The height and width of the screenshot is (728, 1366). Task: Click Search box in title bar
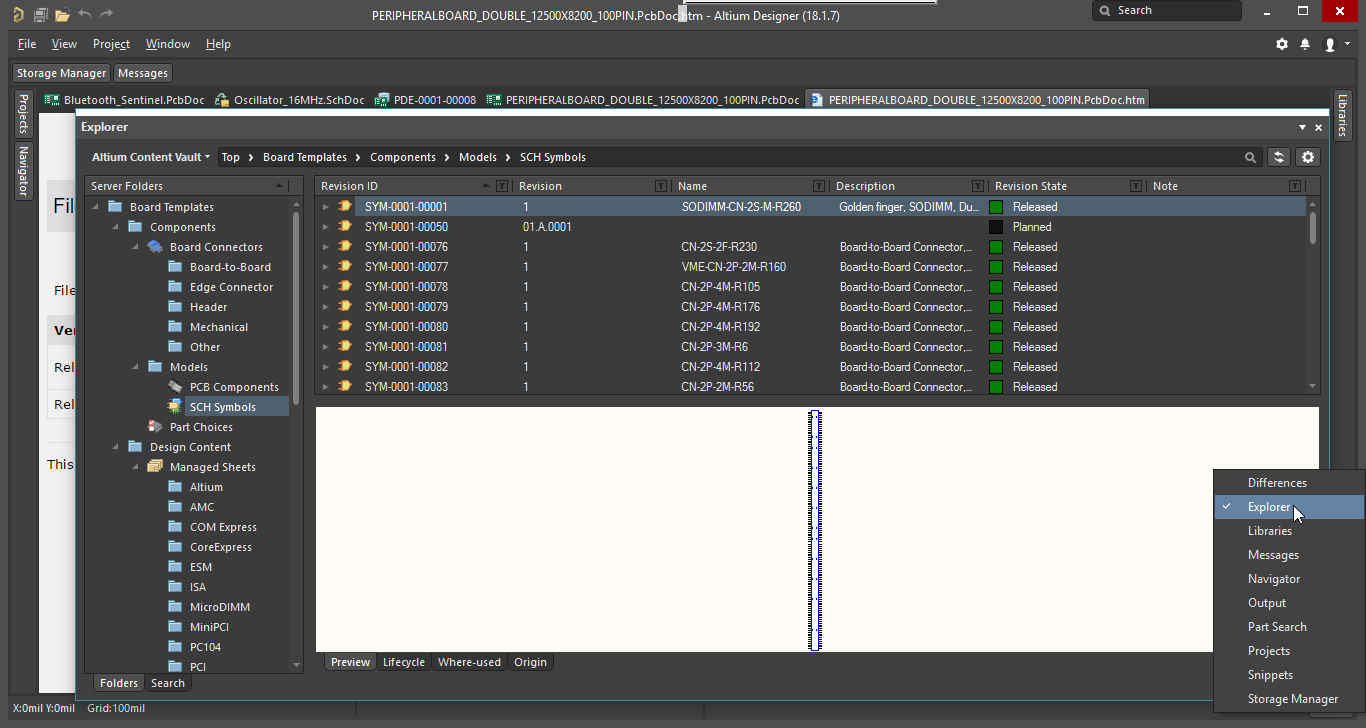[1167, 10]
